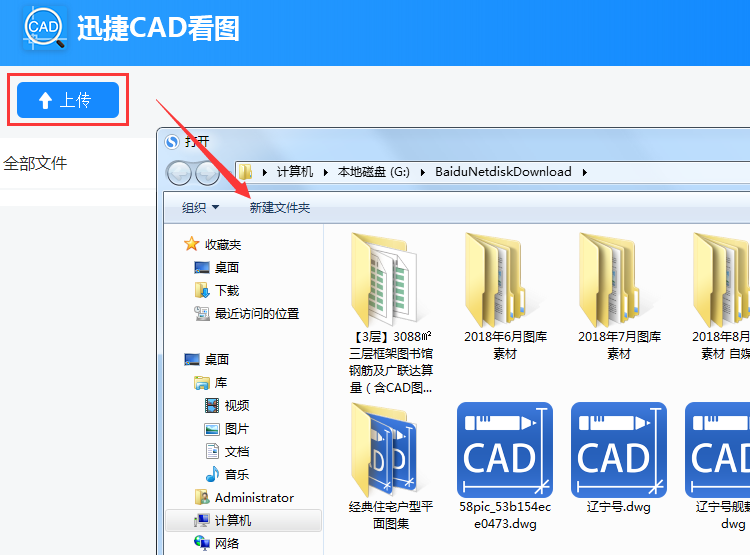Click the 58pic_53b154ece0473.dwg file name
750x555 pixels.
coord(505,515)
